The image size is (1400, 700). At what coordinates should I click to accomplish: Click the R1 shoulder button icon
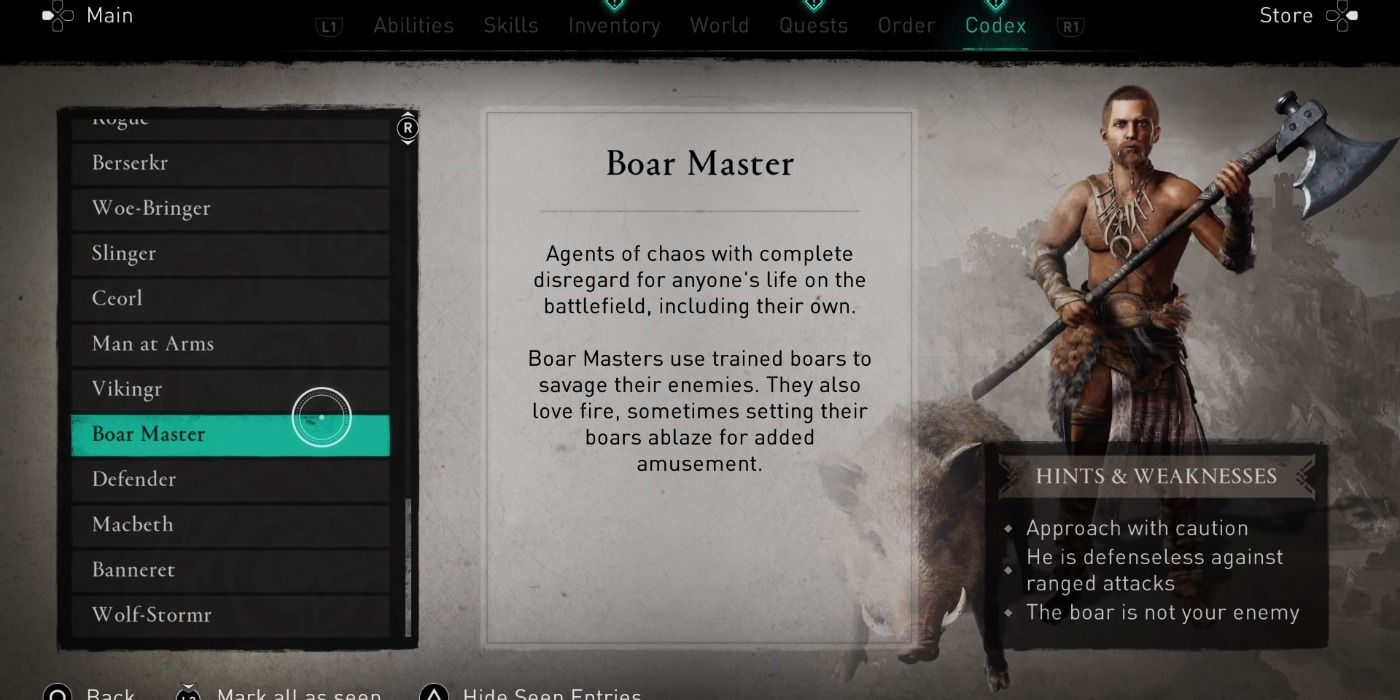point(1071,27)
